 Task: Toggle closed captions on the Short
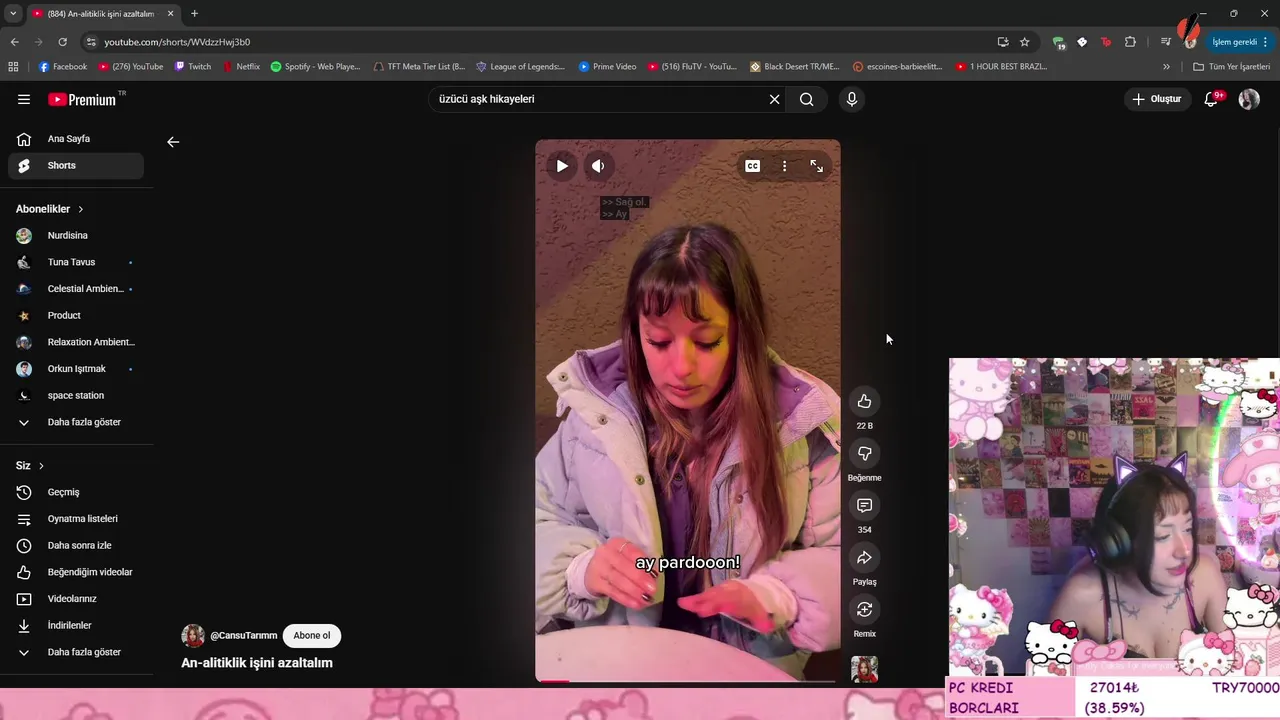coord(753,166)
